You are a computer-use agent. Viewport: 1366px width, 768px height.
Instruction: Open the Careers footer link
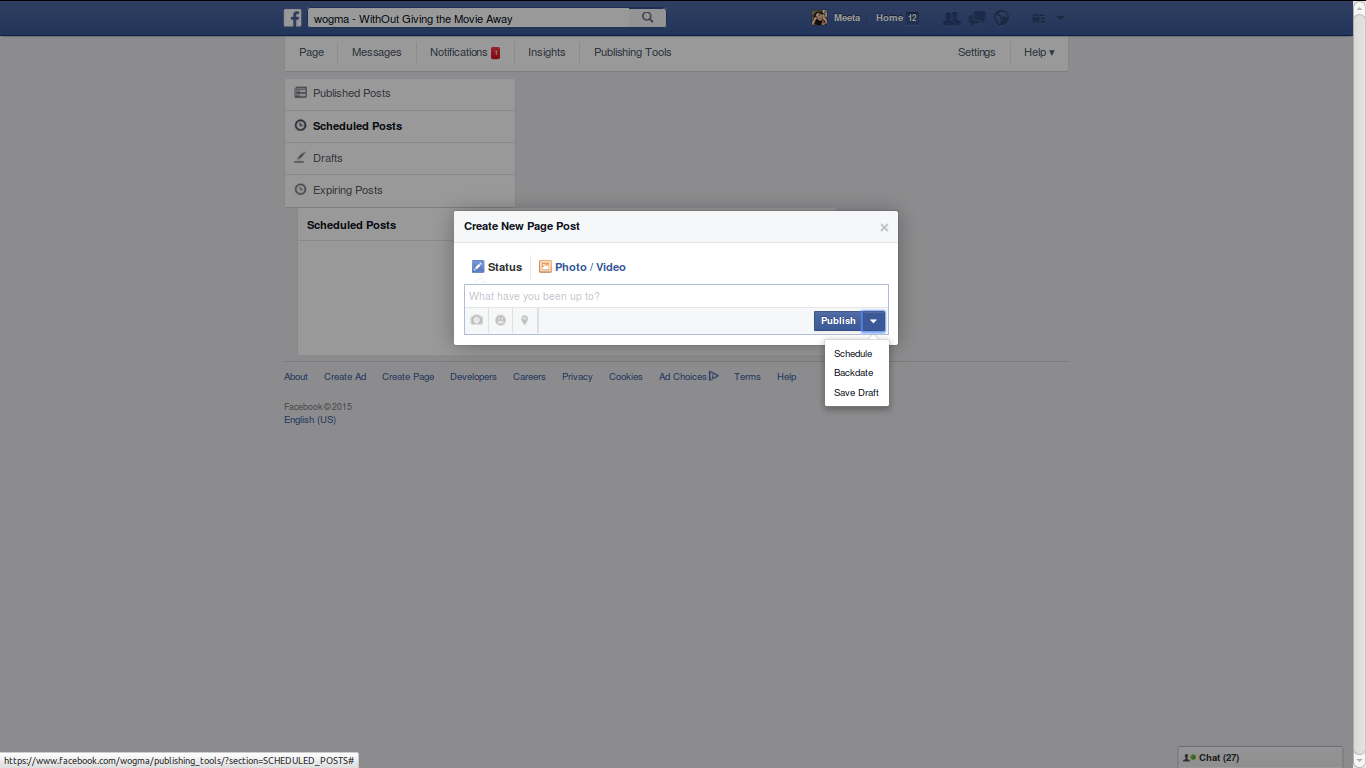tap(529, 377)
